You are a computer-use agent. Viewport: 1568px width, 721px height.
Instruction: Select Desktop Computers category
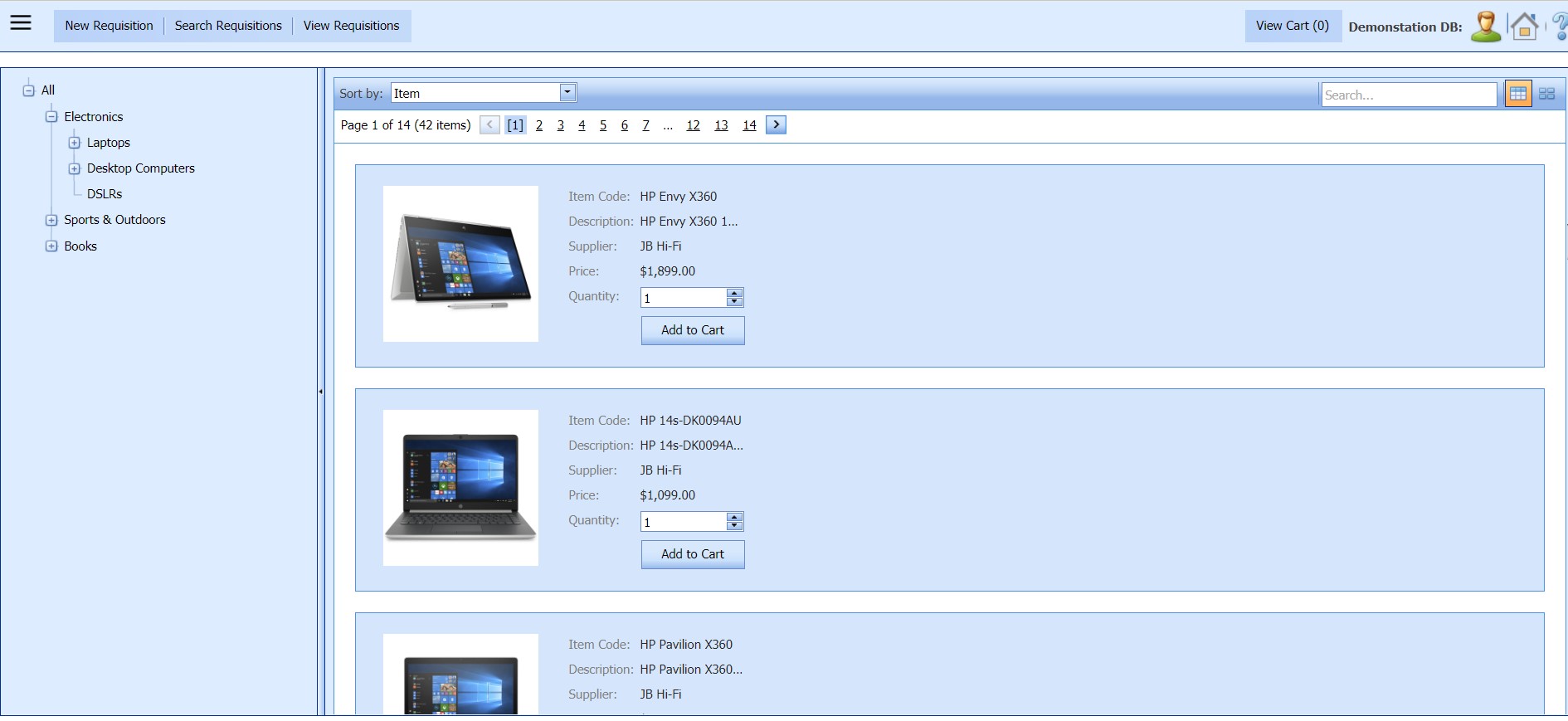coord(141,168)
